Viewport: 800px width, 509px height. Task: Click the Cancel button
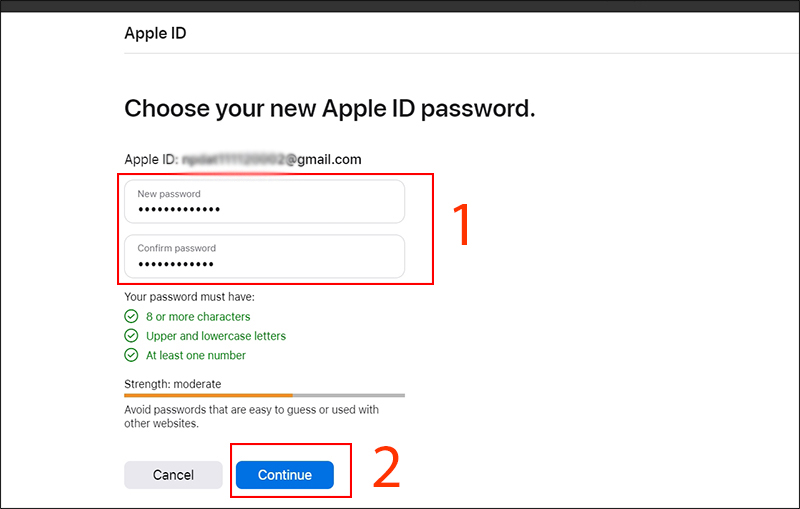coord(173,475)
